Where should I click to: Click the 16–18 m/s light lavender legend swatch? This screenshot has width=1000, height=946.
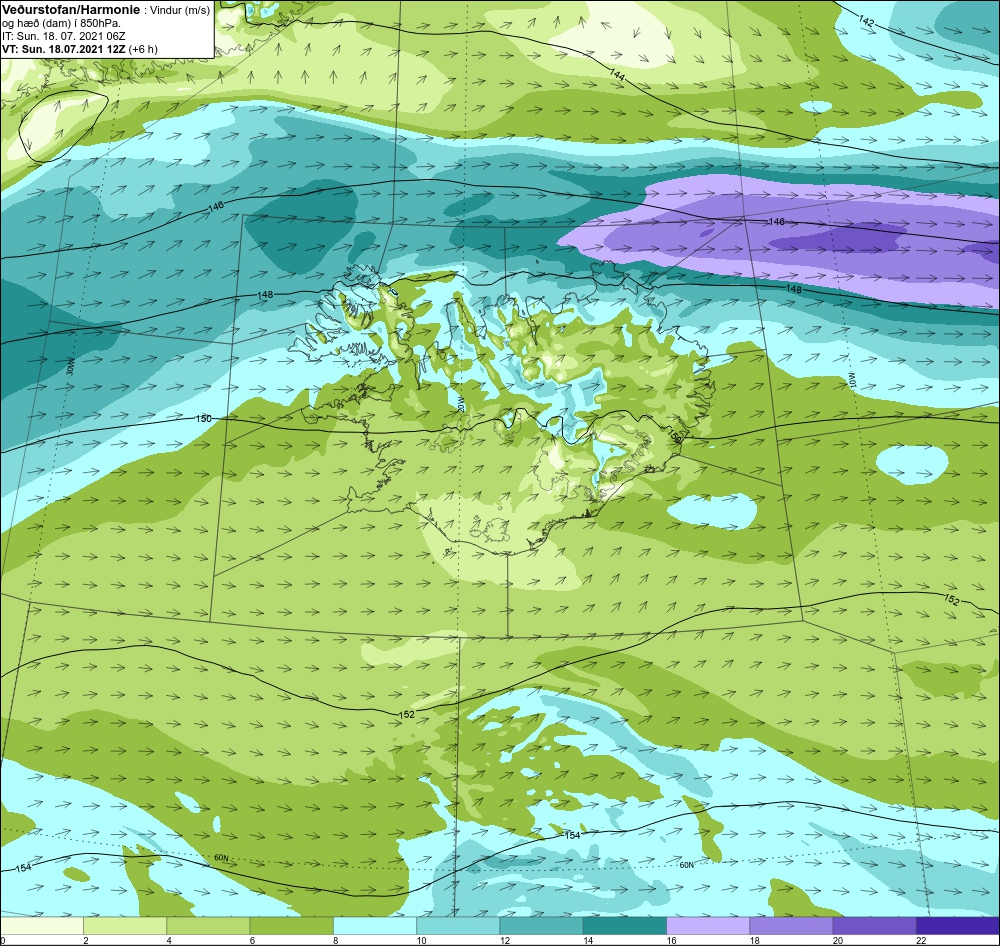point(708,925)
